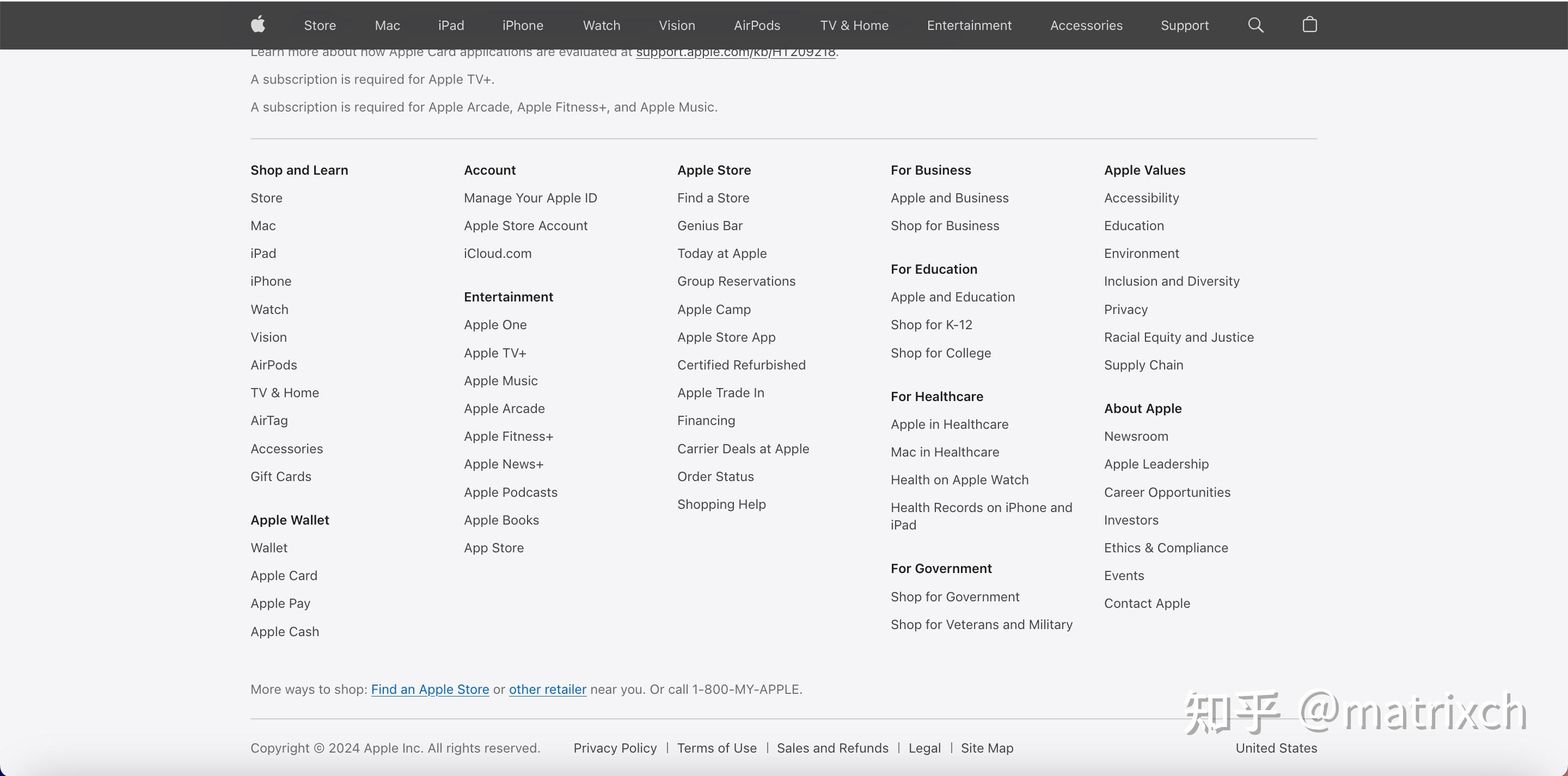Expand Apple Values footer section
The width and height of the screenshot is (1568, 776).
click(1144, 170)
